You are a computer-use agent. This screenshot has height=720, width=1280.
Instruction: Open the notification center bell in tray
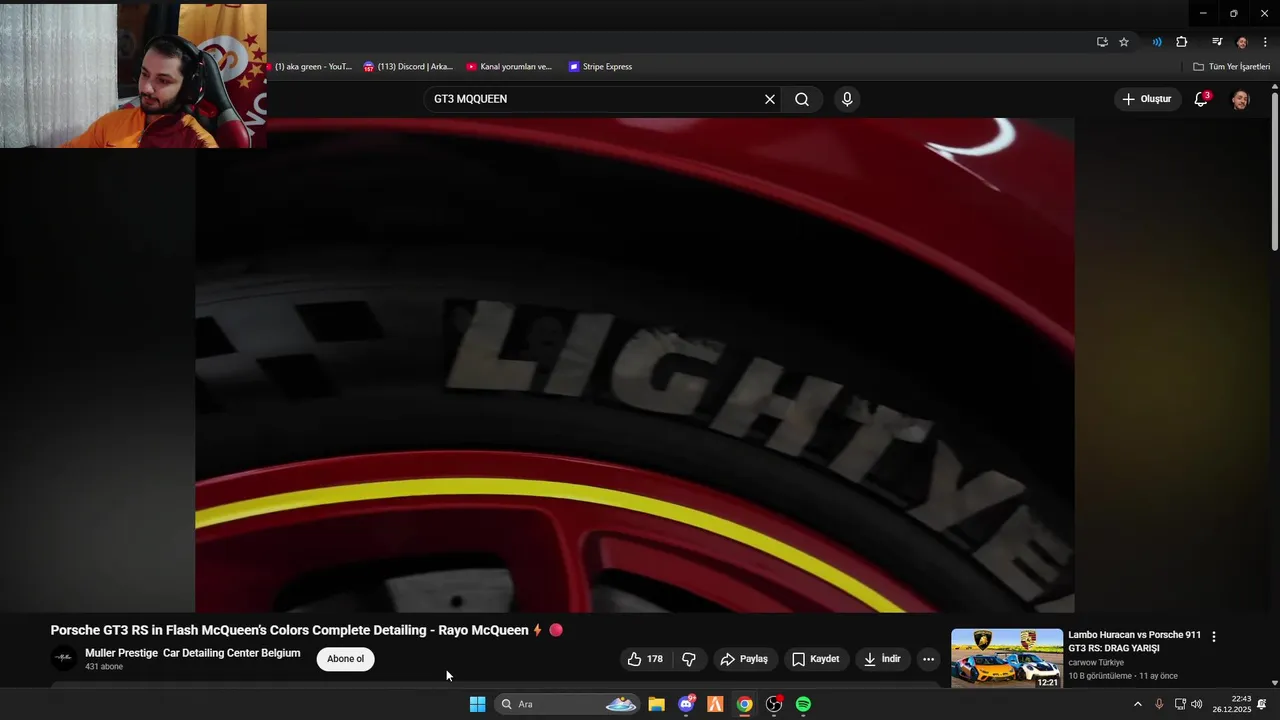click(1262, 704)
